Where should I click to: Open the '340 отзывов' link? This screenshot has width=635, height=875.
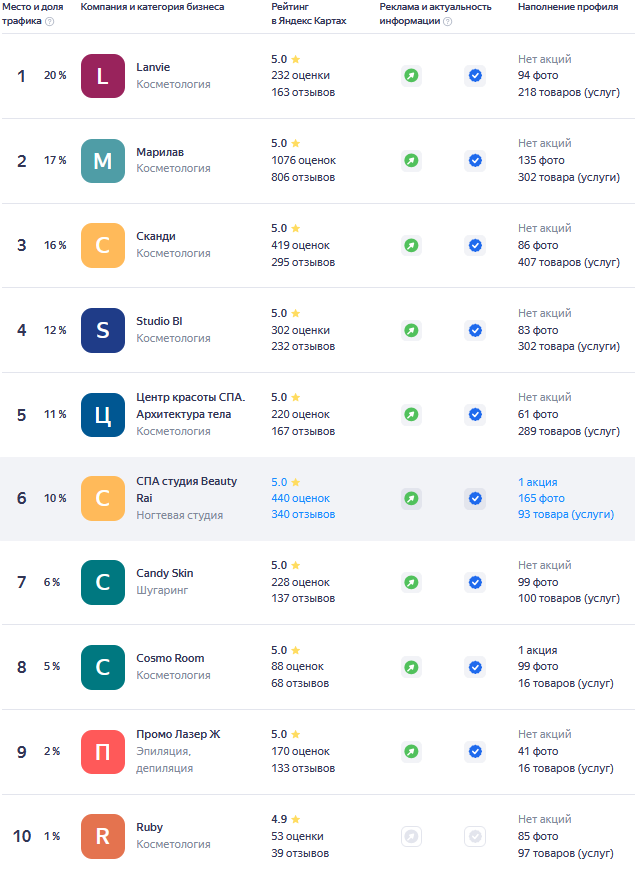pyautogui.click(x=303, y=515)
